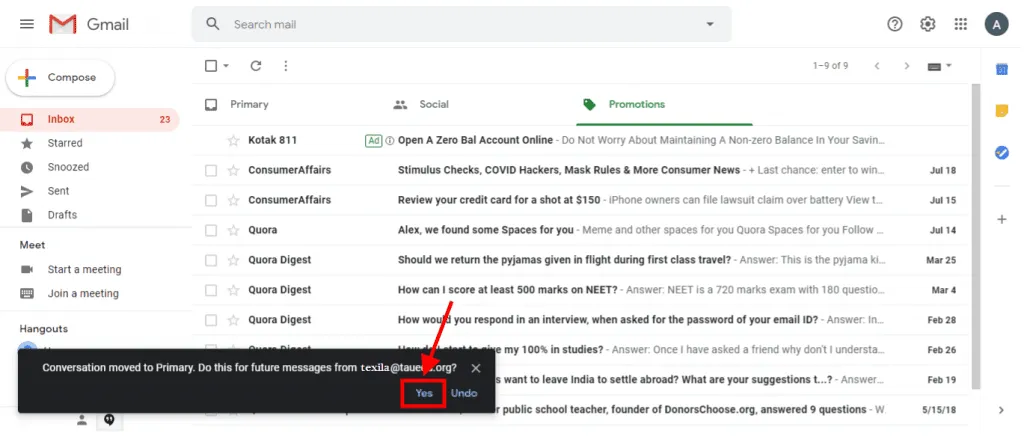This screenshot has width=1024, height=445.
Task: Open the Support help icon
Action: (x=895, y=24)
